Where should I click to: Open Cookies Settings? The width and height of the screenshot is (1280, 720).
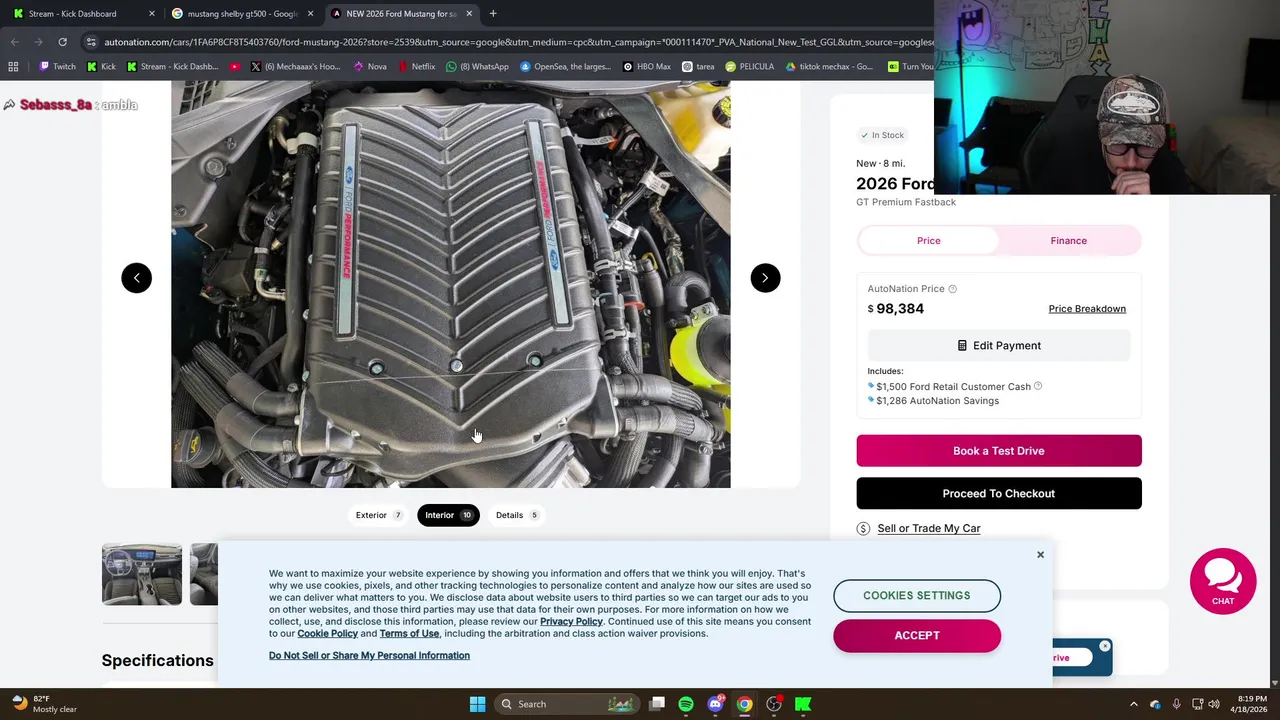(x=916, y=595)
